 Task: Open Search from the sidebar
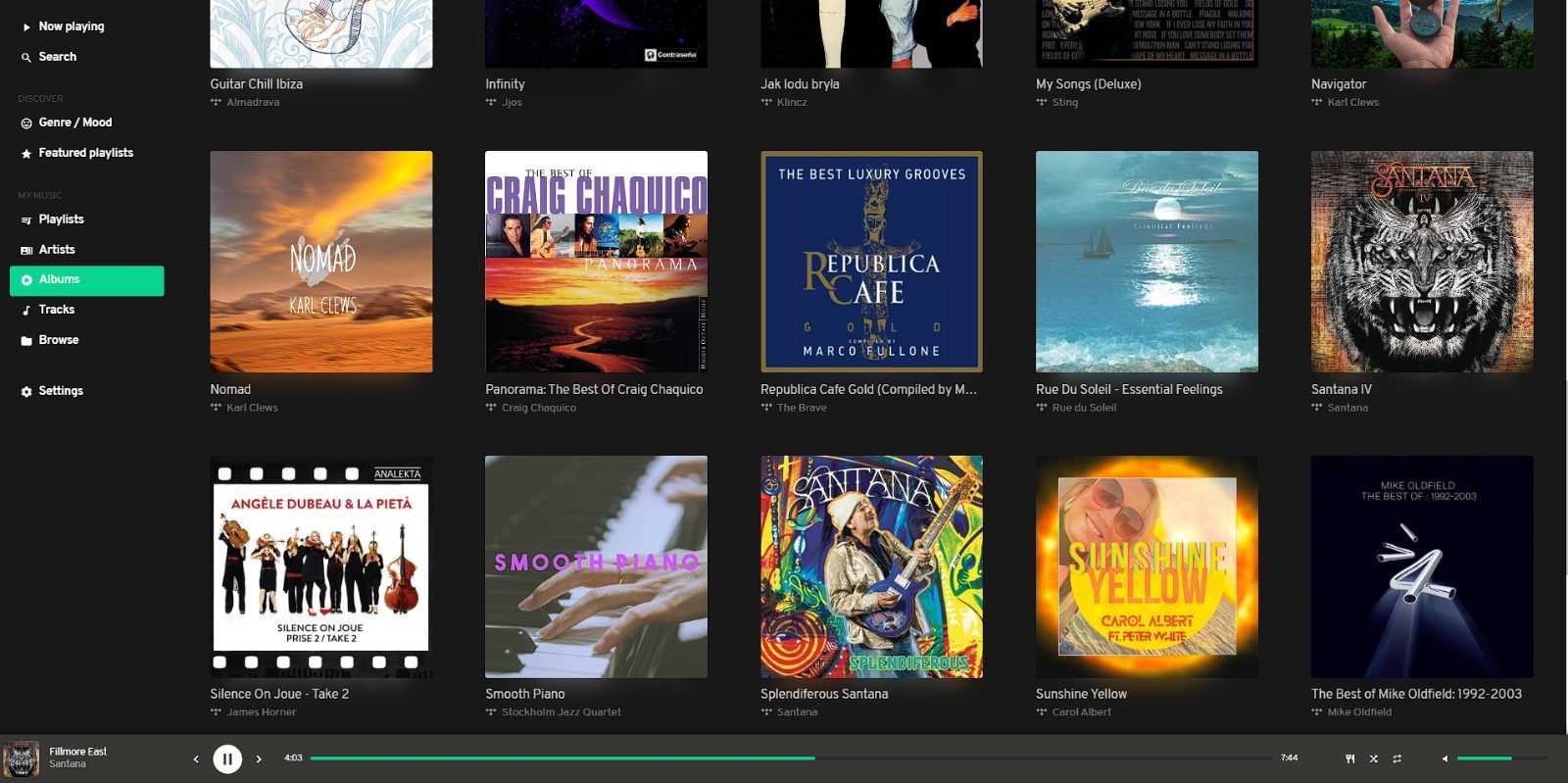coord(57,57)
